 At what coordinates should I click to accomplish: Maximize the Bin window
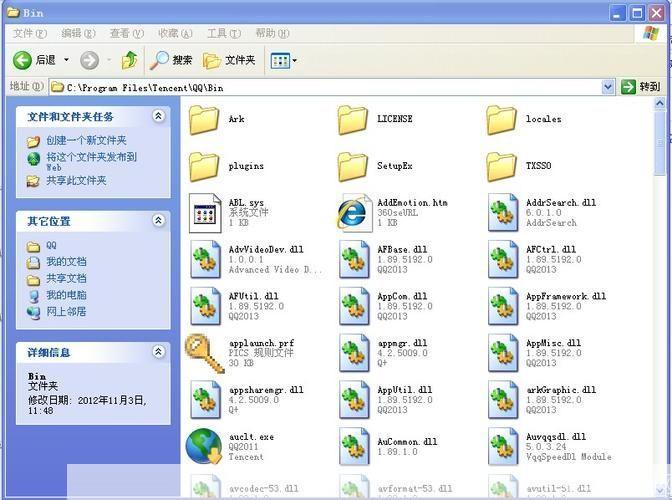[x=637, y=13]
